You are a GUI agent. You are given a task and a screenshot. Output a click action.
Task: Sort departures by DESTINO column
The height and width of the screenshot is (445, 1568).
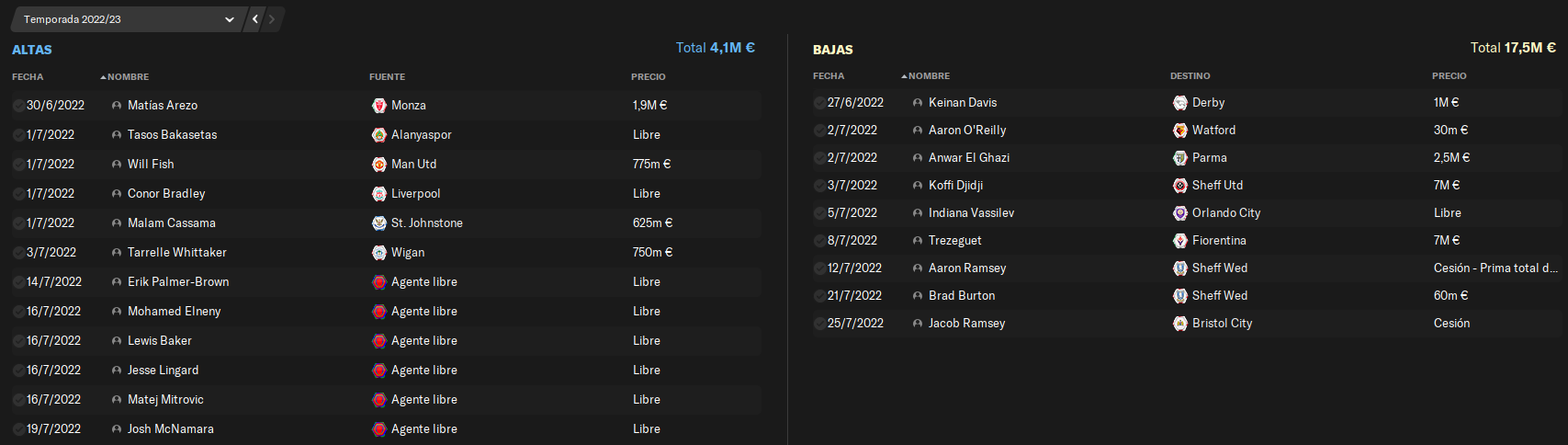coord(1190,76)
